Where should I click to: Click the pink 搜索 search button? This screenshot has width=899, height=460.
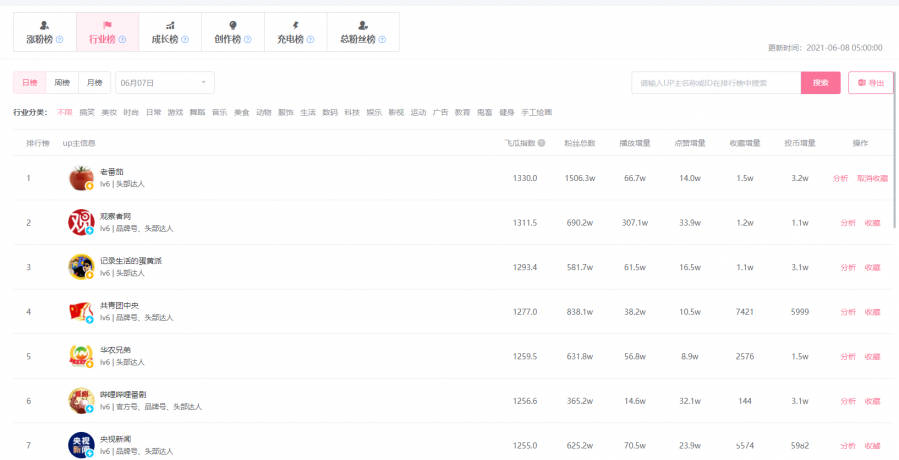coord(820,83)
